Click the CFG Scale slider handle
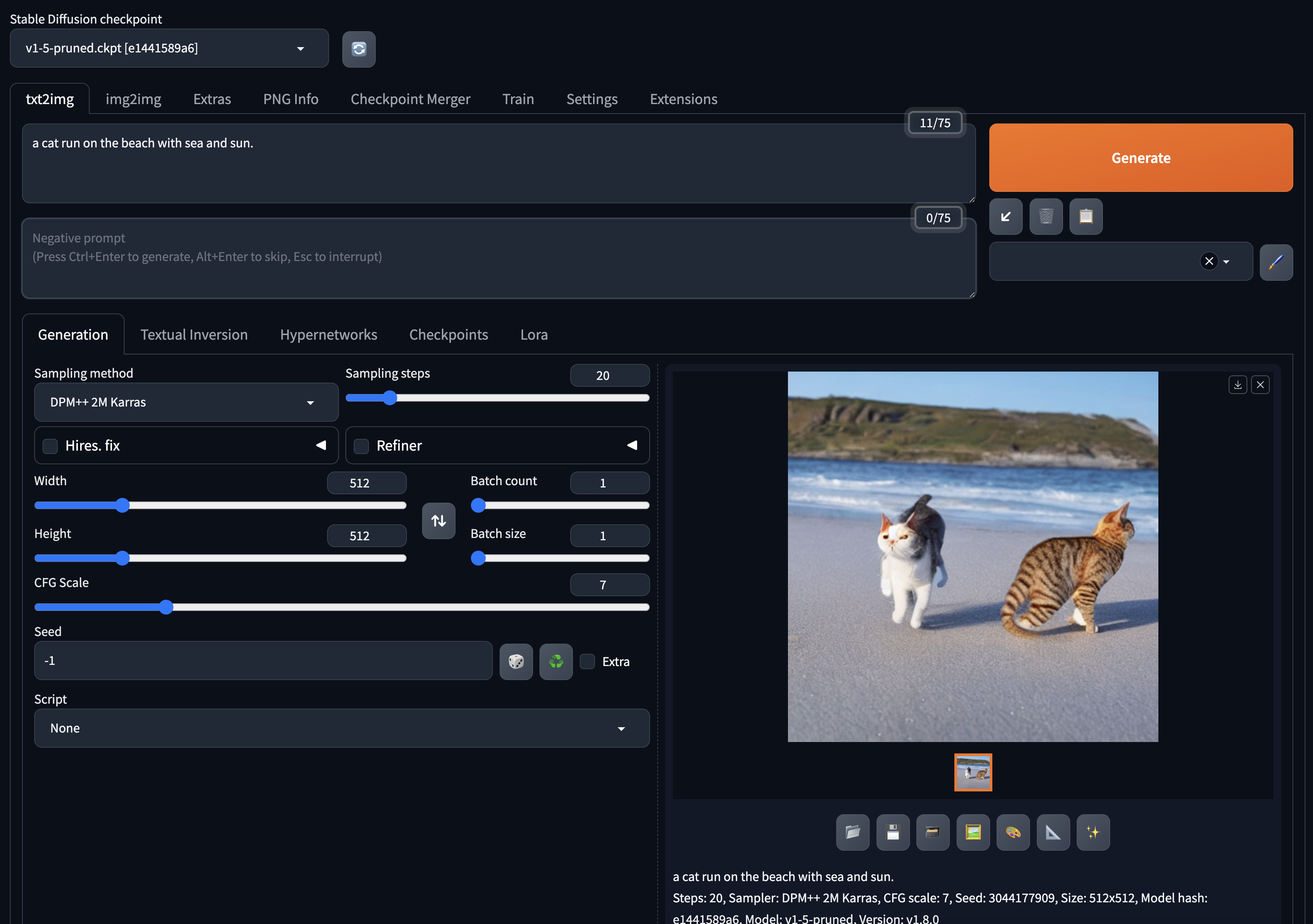 [x=166, y=607]
